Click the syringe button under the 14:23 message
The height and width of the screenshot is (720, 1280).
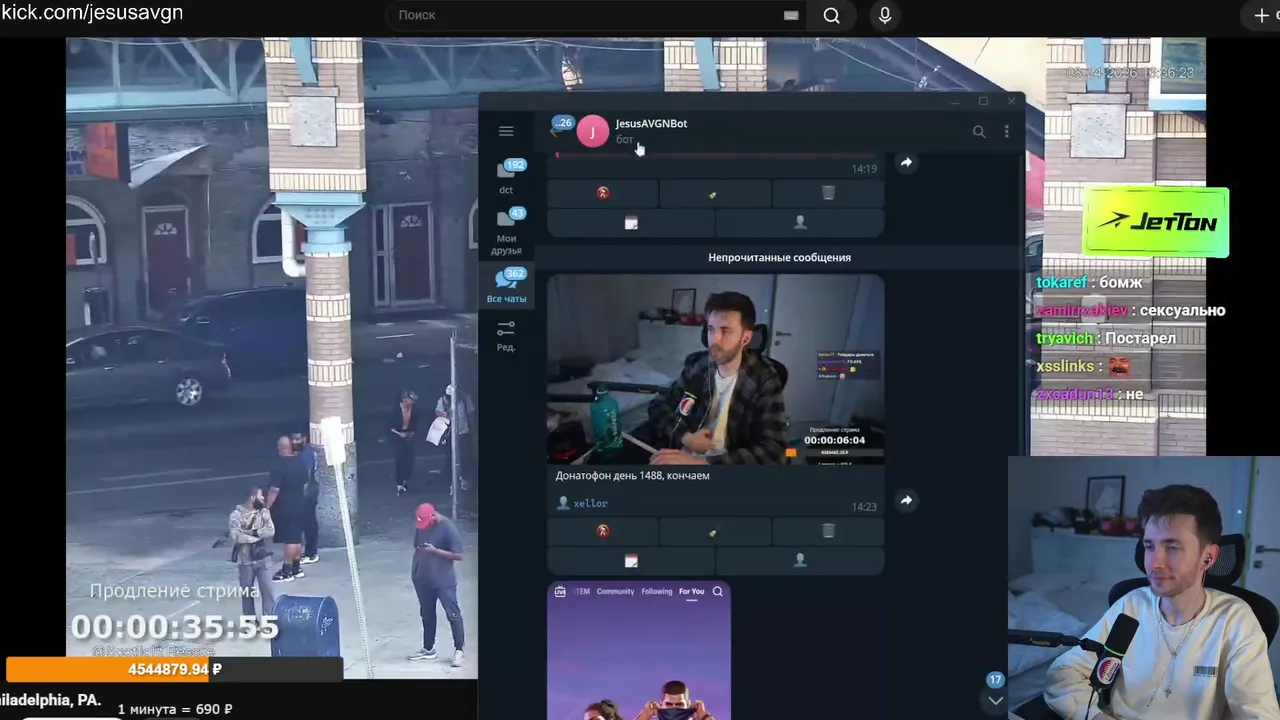pyautogui.click(x=715, y=531)
